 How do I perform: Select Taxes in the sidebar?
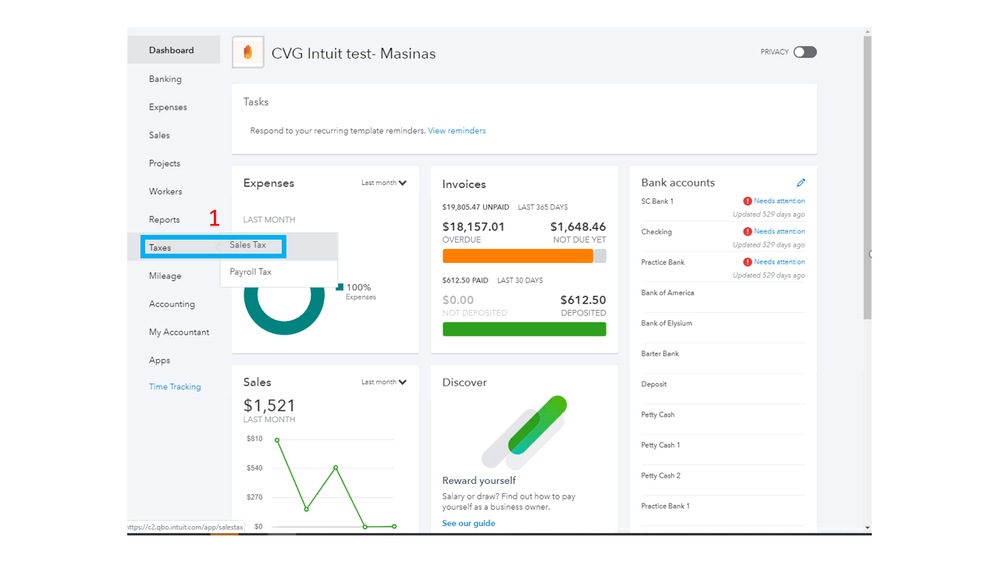pos(160,248)
